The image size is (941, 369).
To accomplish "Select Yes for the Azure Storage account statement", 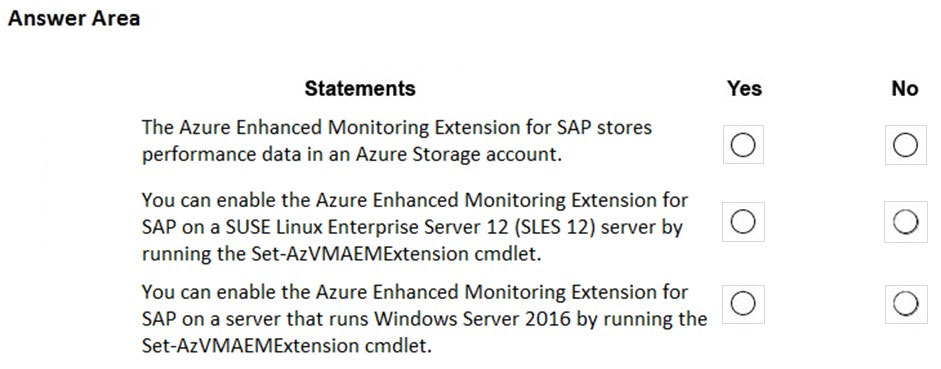I will pyautogui.click(x=743, y=145).
